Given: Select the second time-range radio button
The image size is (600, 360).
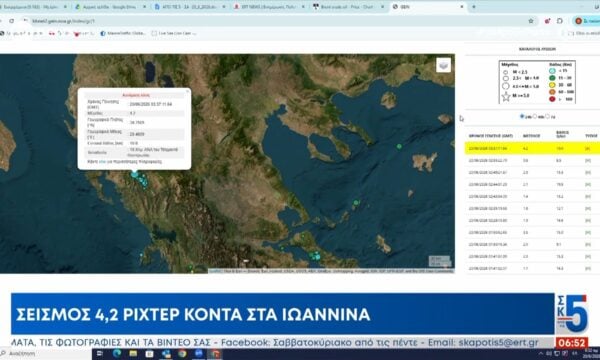Looking at the screenshot, I should click(x=535, y=116).
